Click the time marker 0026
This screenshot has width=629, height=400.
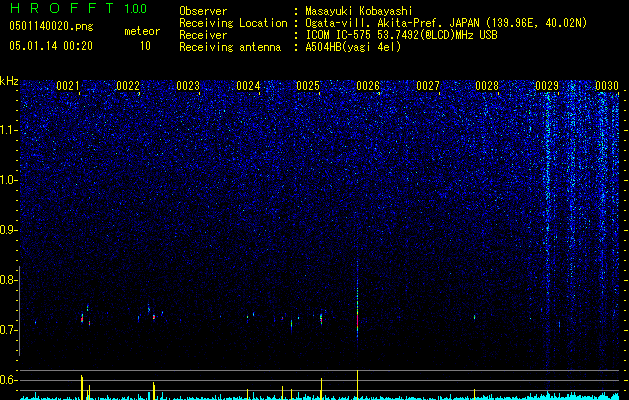click(x=368, y=85)
